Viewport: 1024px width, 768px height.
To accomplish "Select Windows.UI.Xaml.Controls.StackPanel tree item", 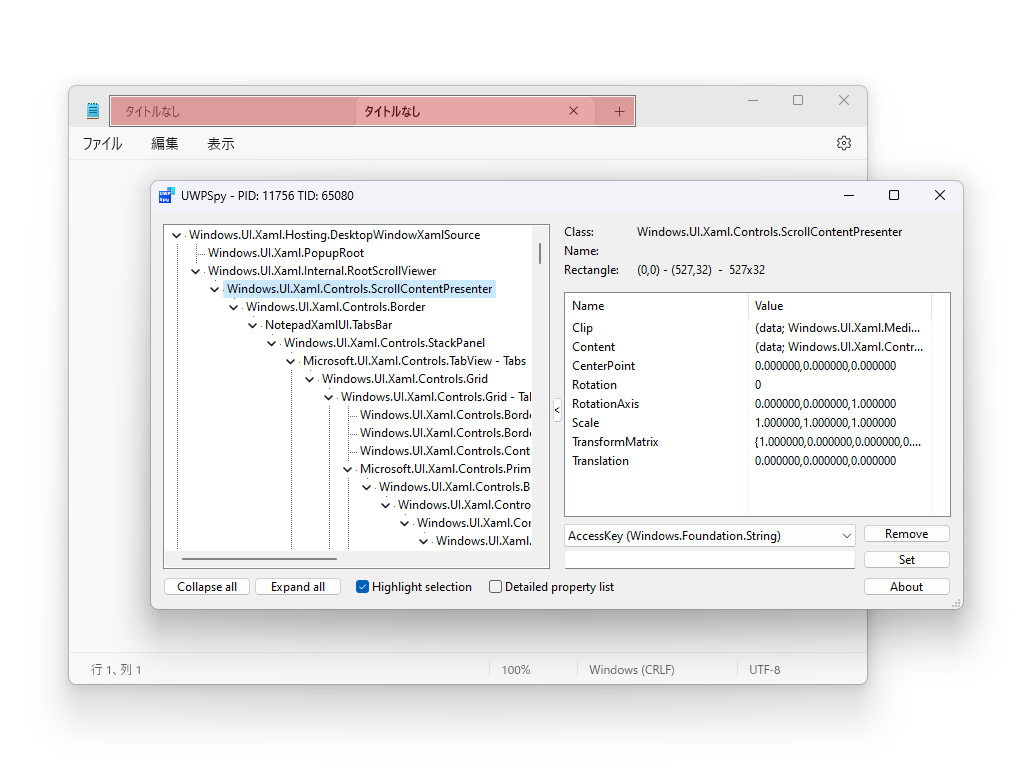I will tap(384, 343).
